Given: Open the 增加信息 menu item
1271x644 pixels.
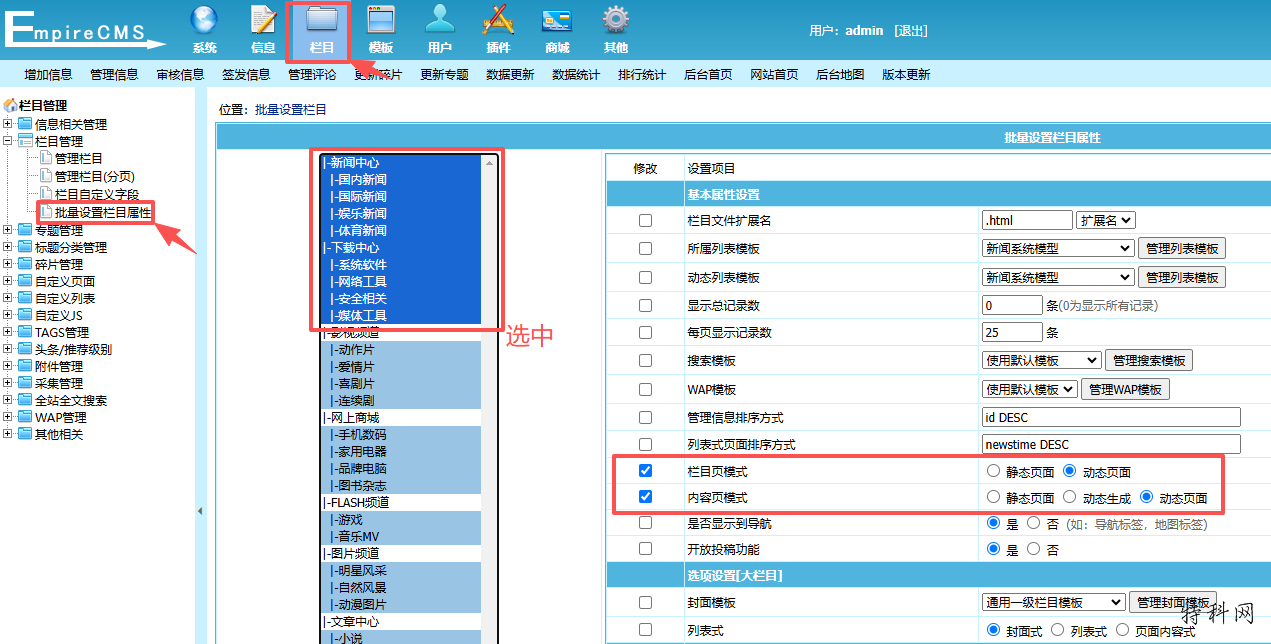Looking at the screenshot, I should pos(48,74).
